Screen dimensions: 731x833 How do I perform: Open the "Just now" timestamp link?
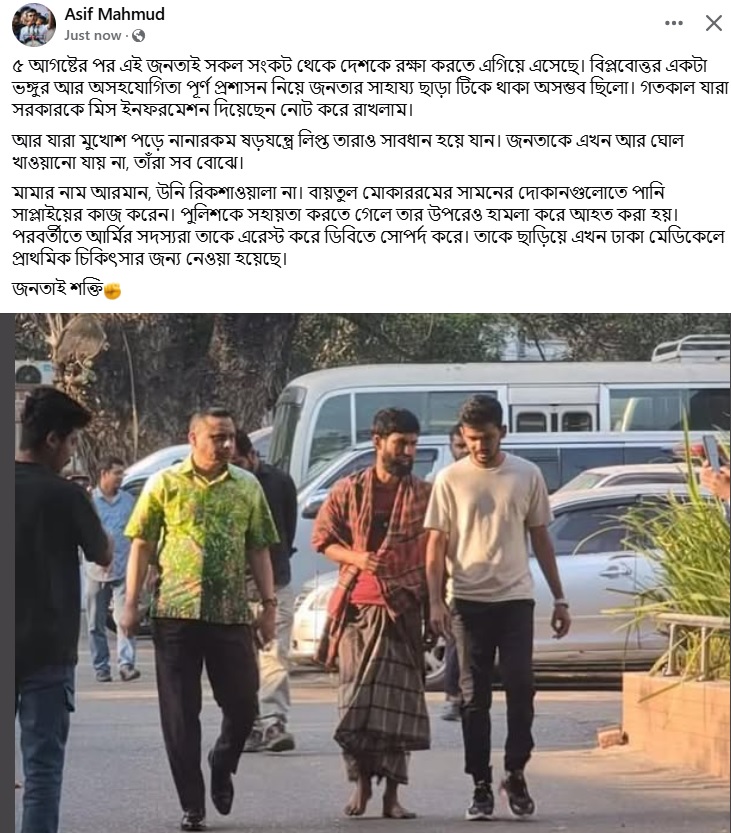[x=93, y=36]
